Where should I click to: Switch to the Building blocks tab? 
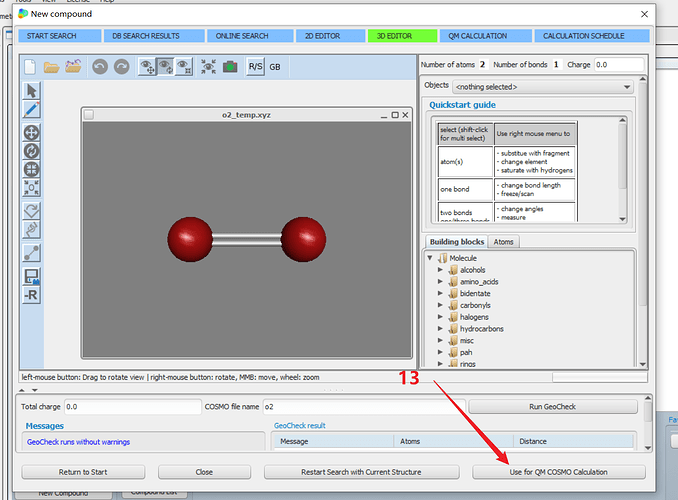[457, 242]
